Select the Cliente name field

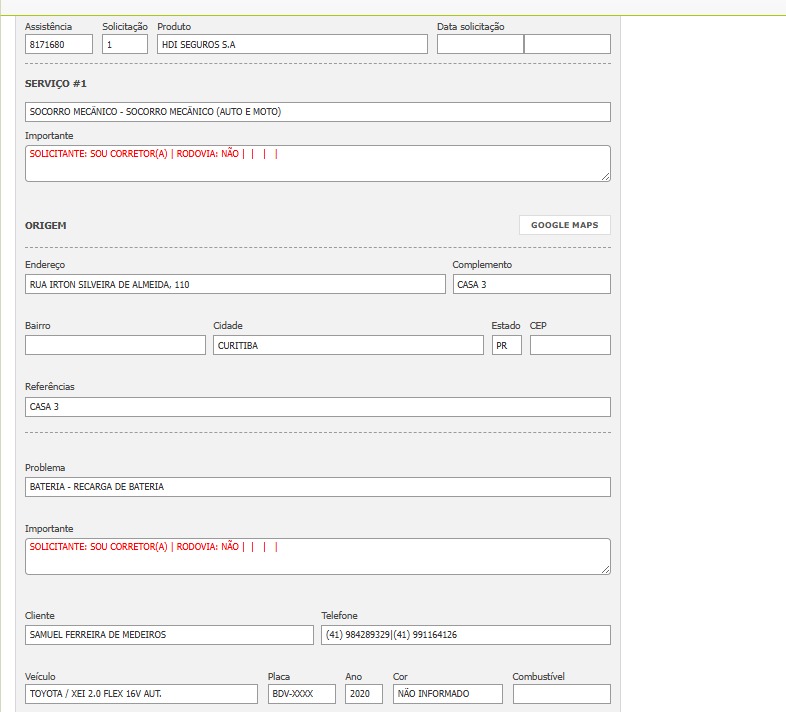169,635
